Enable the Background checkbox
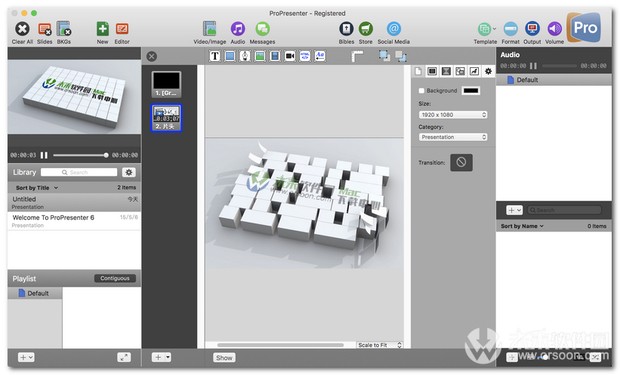620x375 pixels. click(x=422, y=91)
